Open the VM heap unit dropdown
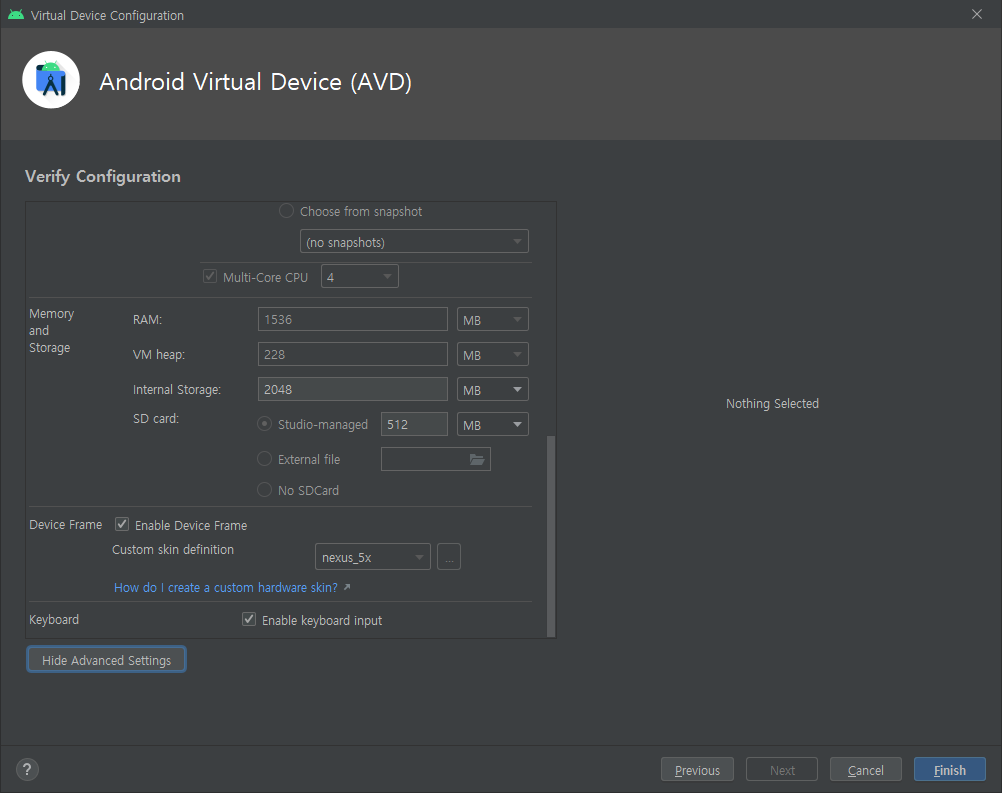 coord(493,355)
